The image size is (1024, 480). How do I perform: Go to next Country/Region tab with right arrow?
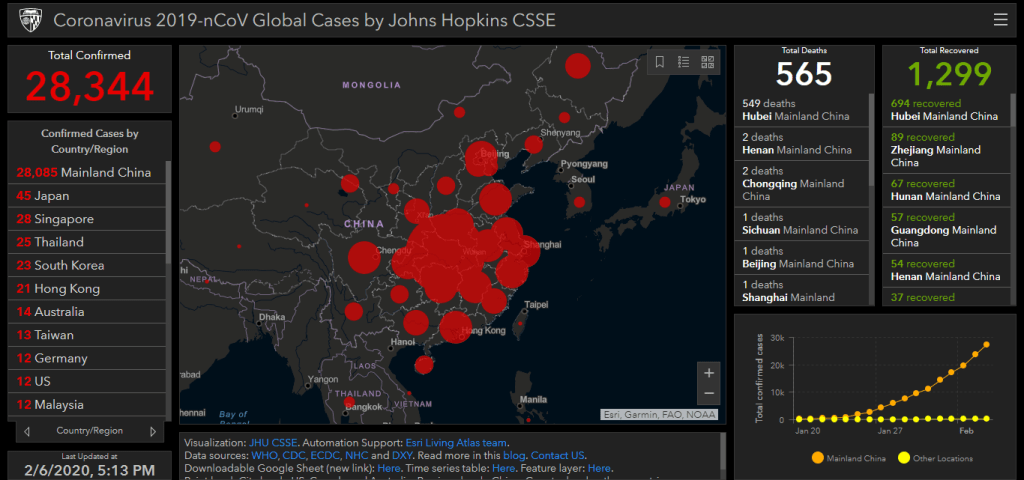click(x=153, y=432)
